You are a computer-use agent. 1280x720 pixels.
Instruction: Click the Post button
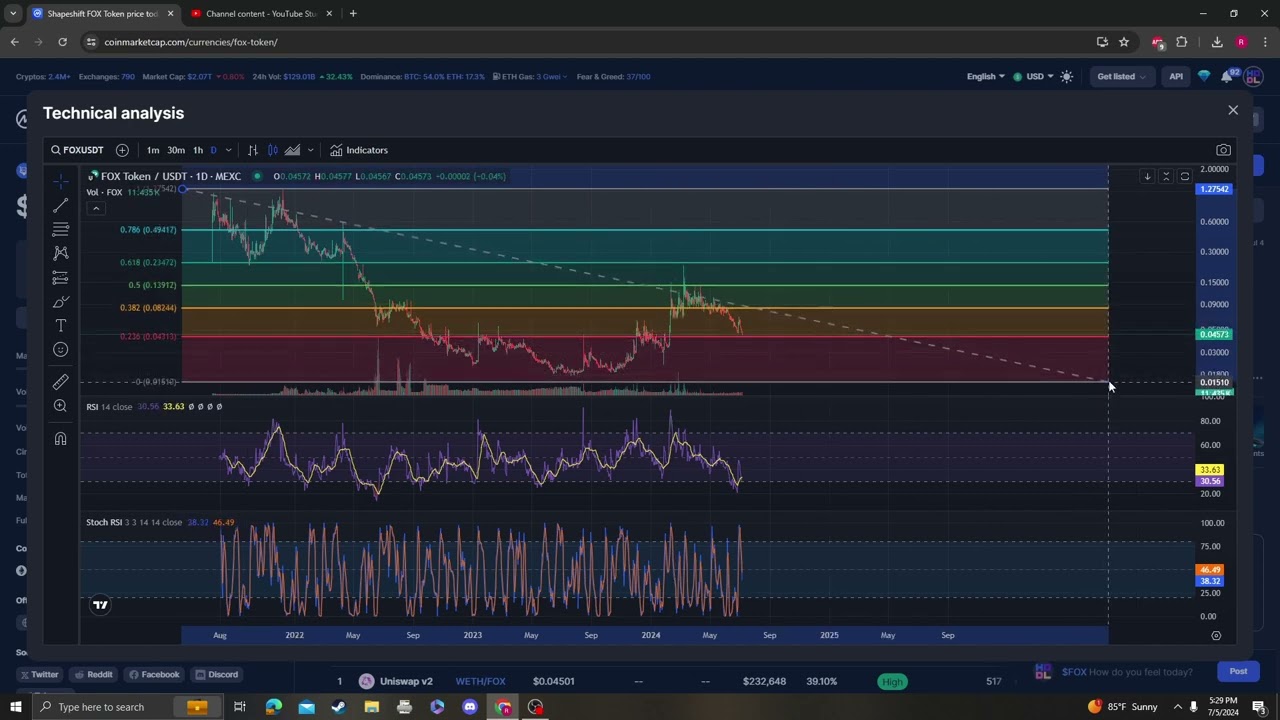(1238, 671)
